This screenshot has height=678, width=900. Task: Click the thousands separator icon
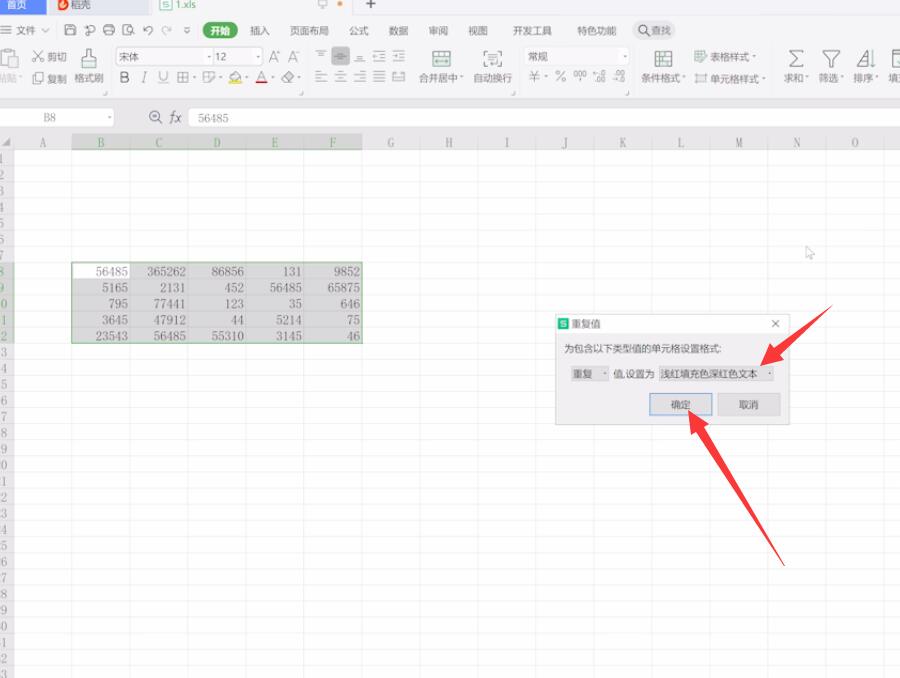(x=580, y=76)
